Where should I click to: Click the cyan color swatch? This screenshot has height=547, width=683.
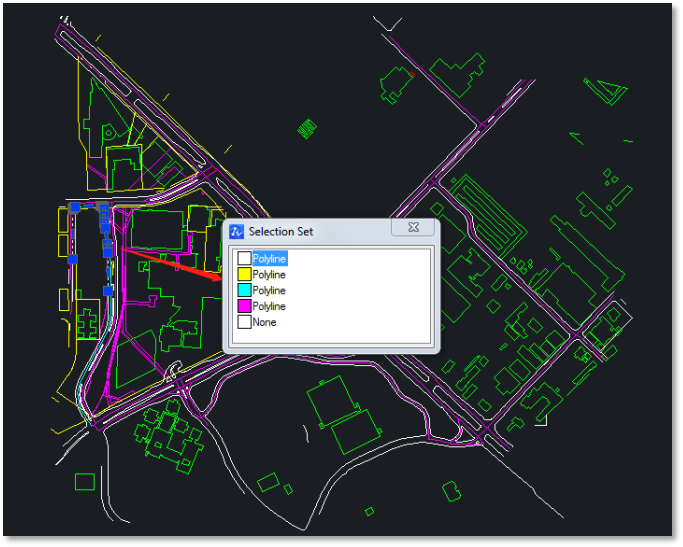coord(244,291)
